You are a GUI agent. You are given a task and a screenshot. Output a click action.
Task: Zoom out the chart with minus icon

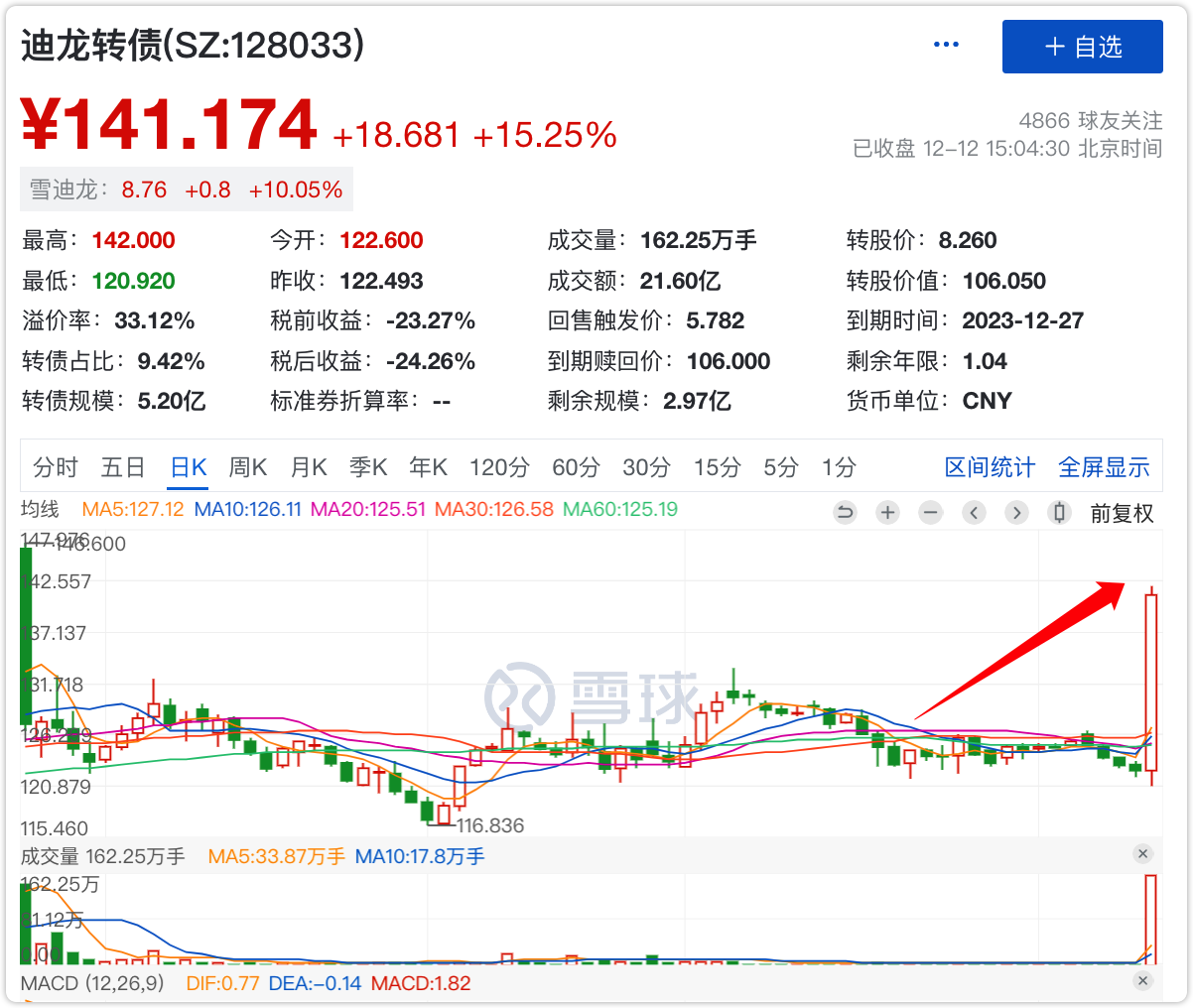point(930,513)
